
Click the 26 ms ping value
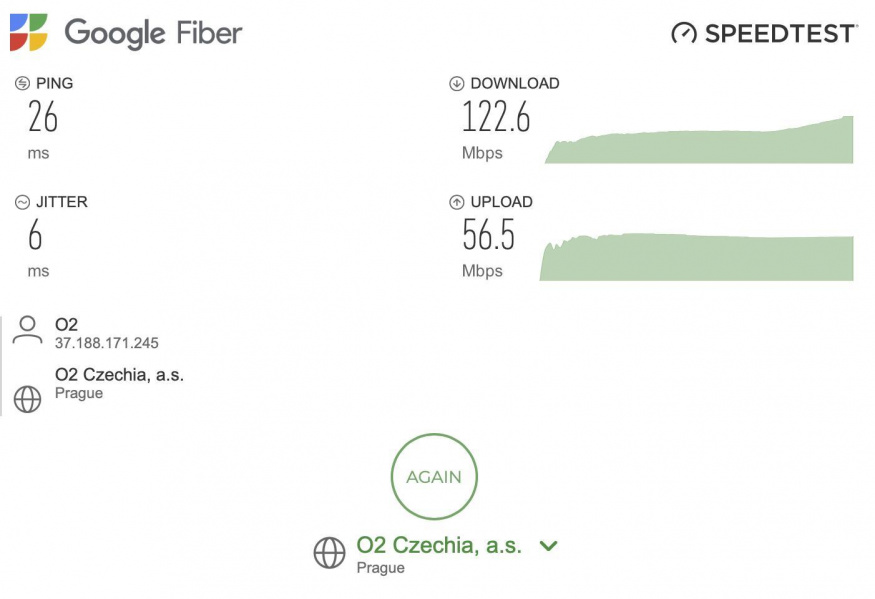coord(43,118)
